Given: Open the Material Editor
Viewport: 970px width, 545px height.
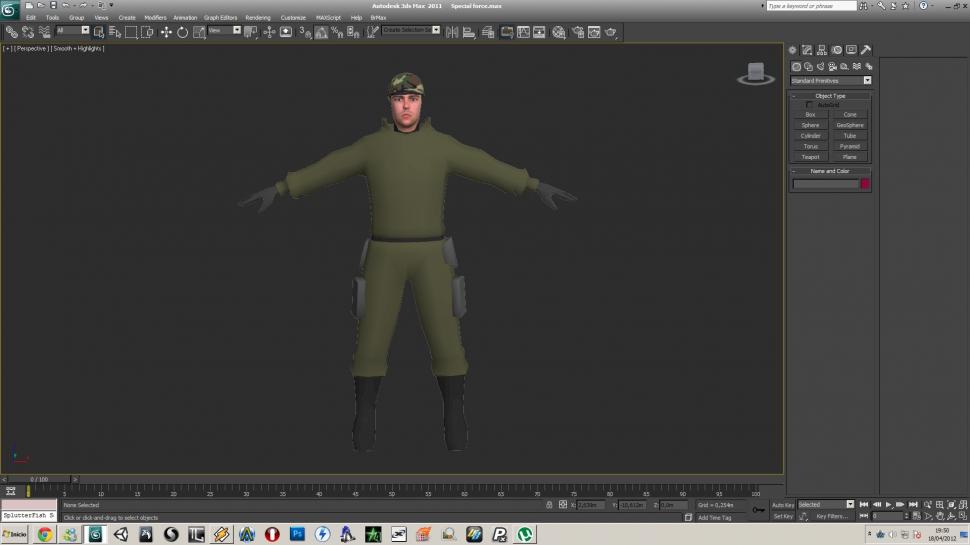Looking at the screenshot, I should click(559, 32).
